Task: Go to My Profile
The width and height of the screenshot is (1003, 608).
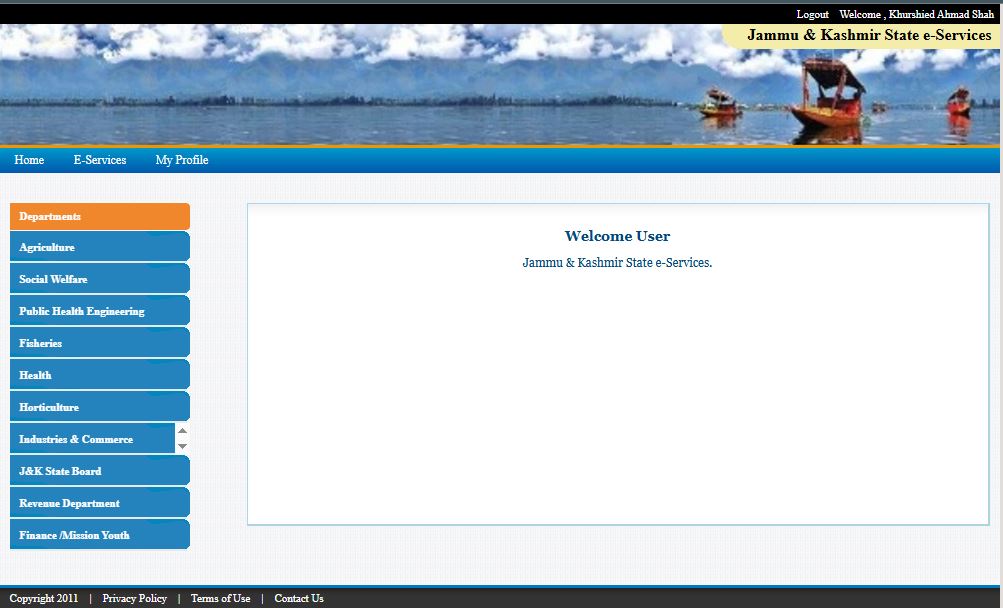Action: pyautogui.click(x=181, y=160)
